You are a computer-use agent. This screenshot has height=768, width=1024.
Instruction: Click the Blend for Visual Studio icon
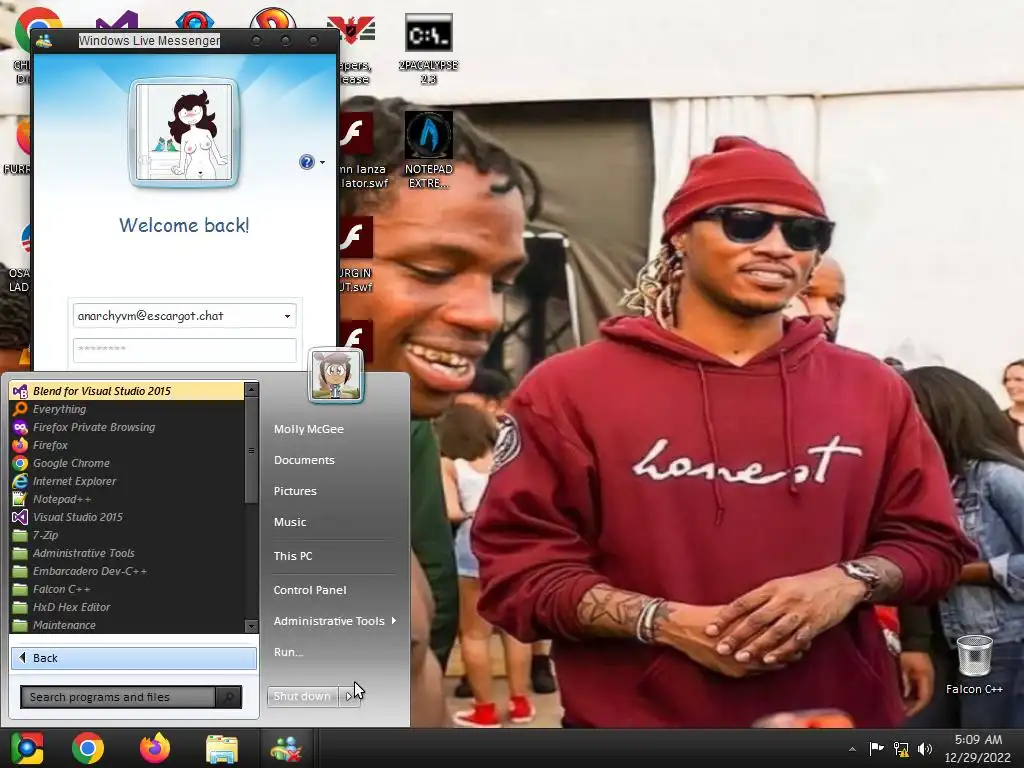click(x=20, y=391)
